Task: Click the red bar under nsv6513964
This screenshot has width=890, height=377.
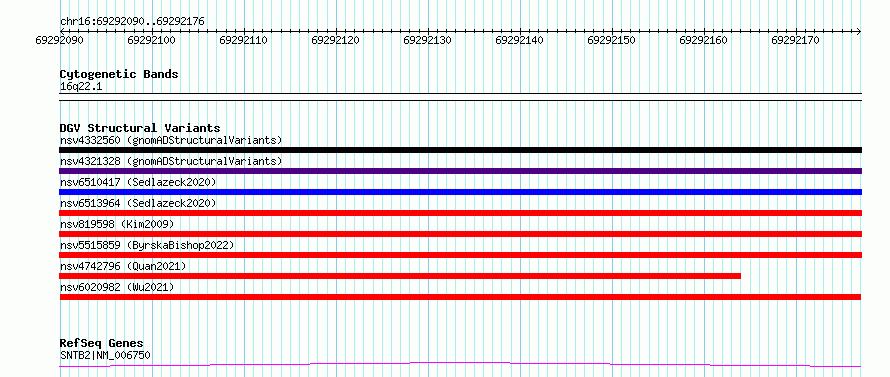Action: click(460, 213)
